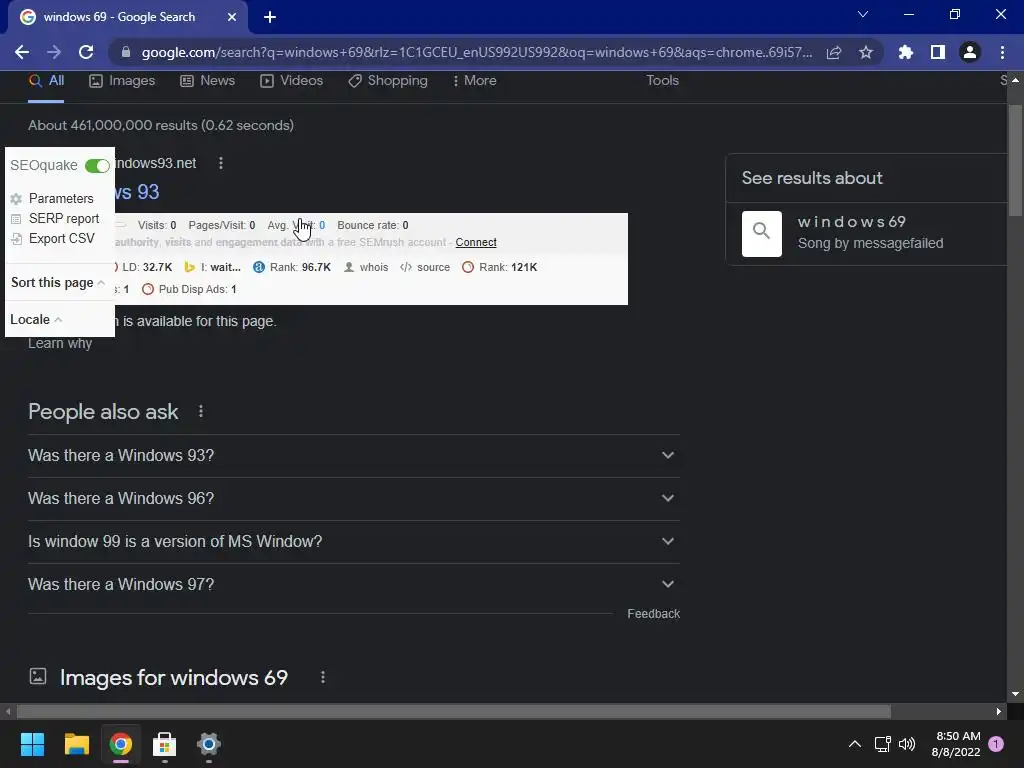Open a new browser tab
This screenshot has height=768, width=1024.
270,17
